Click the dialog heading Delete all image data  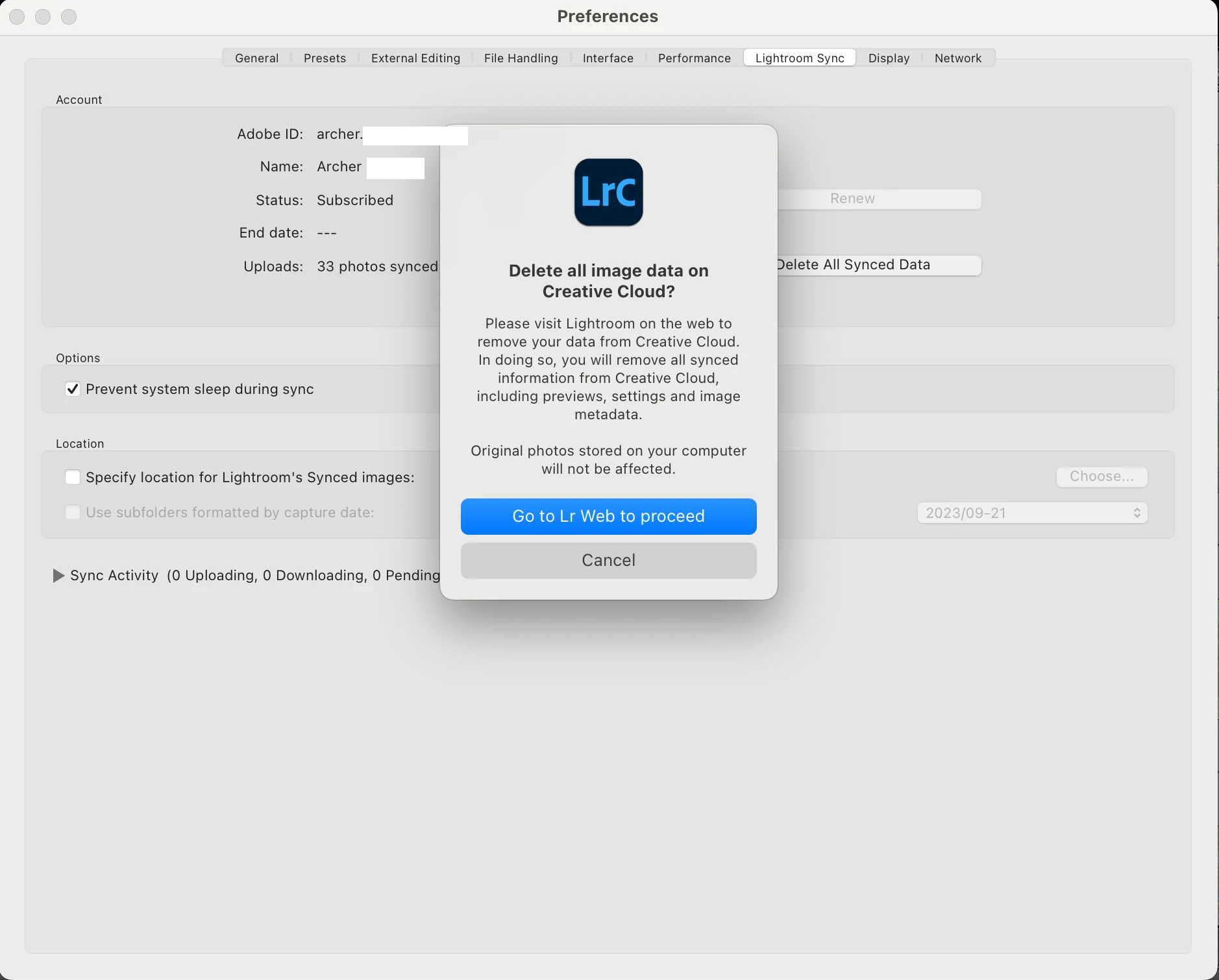pos(608,281)
